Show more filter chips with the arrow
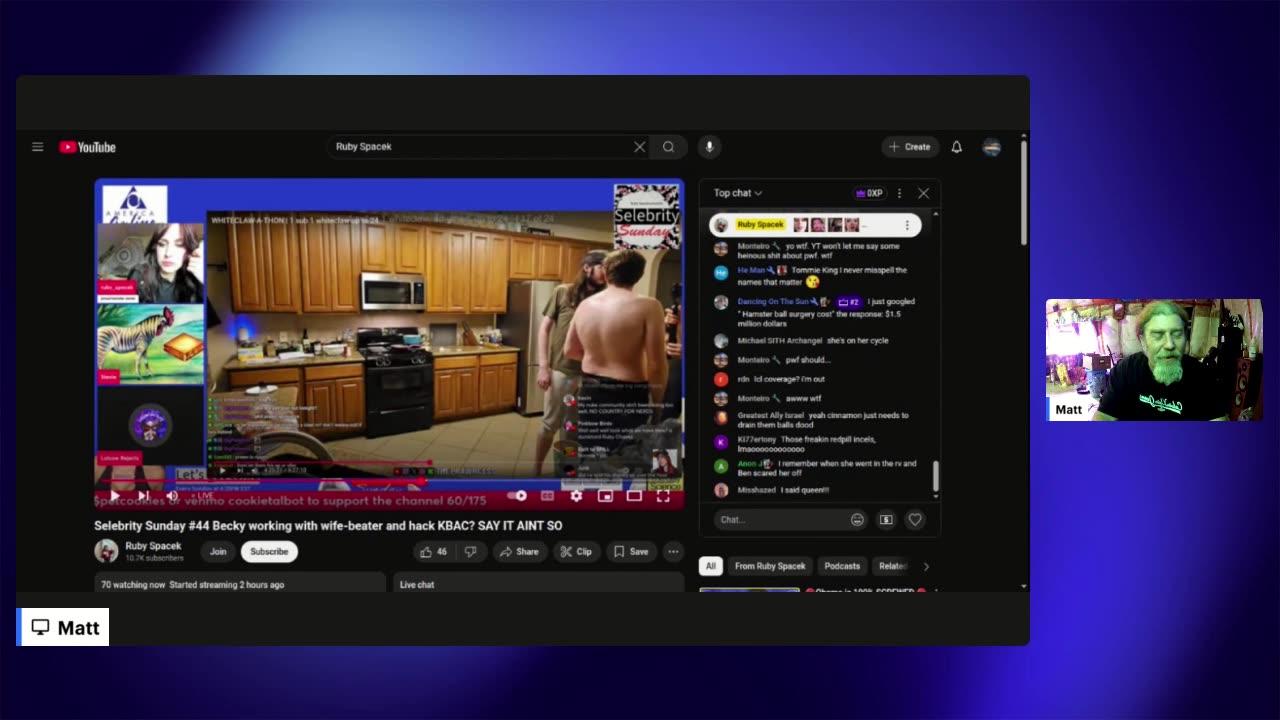 pyautogui.click(x=926, y=566)
